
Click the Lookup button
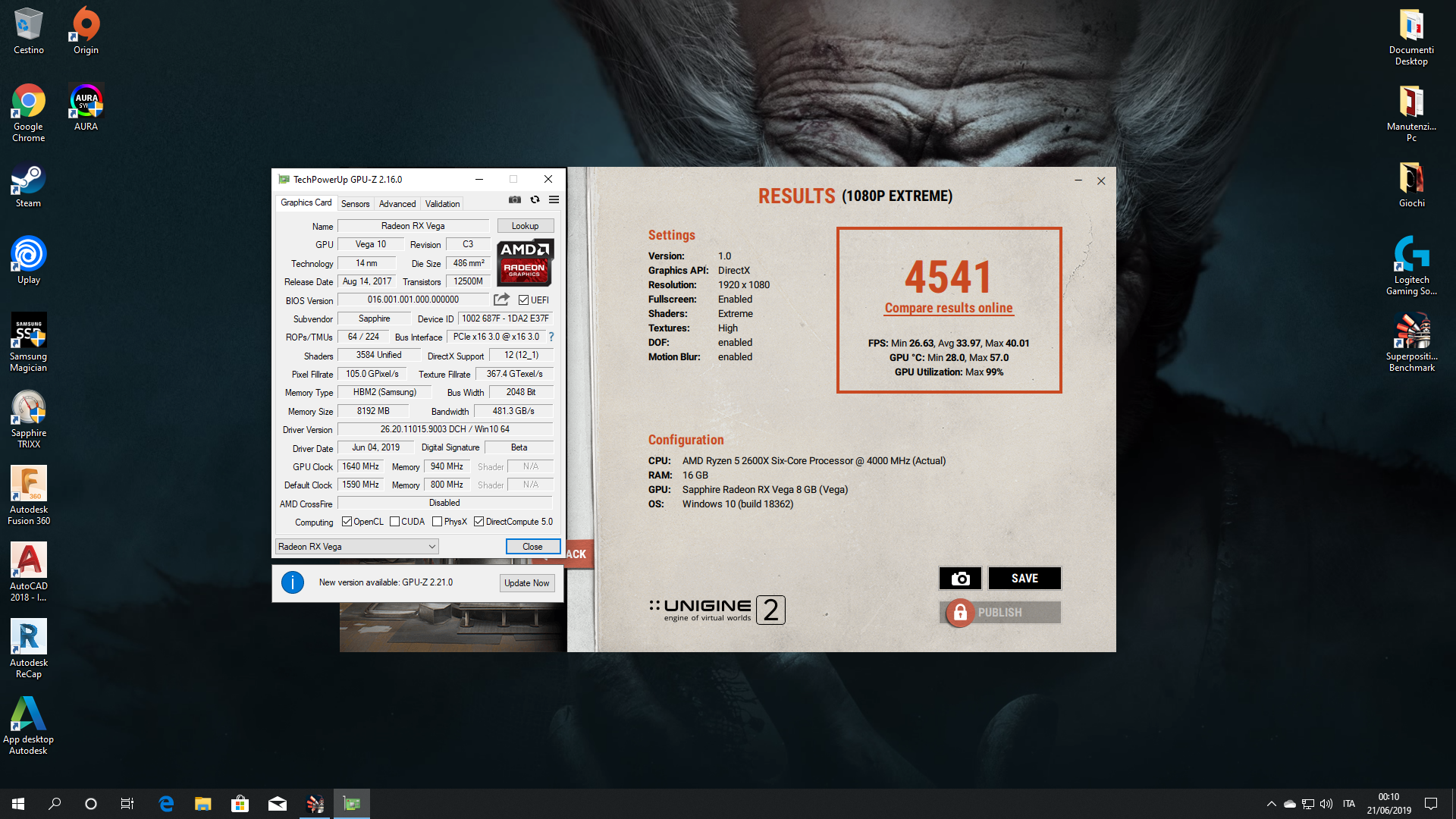click(525, 226)
